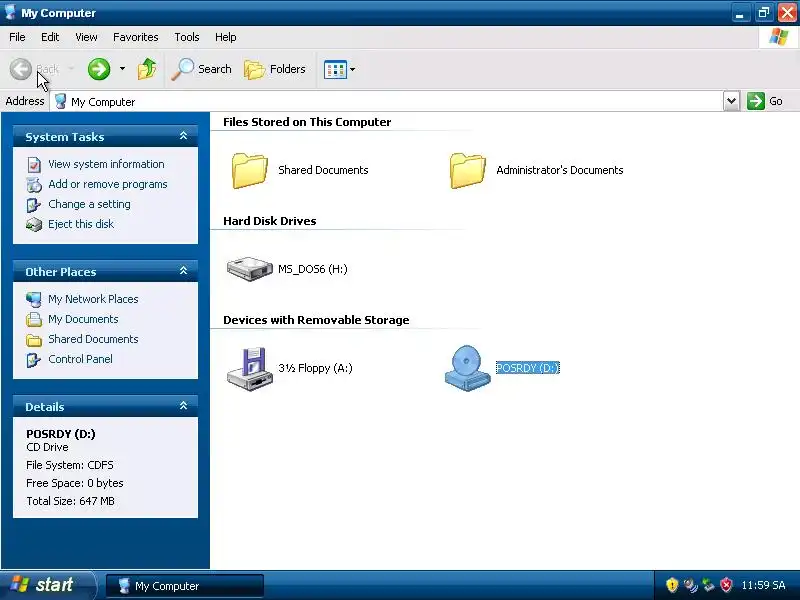Click the My Network Places icon
The width and height of the screenshot is (800, 600).
click(34, 299)
